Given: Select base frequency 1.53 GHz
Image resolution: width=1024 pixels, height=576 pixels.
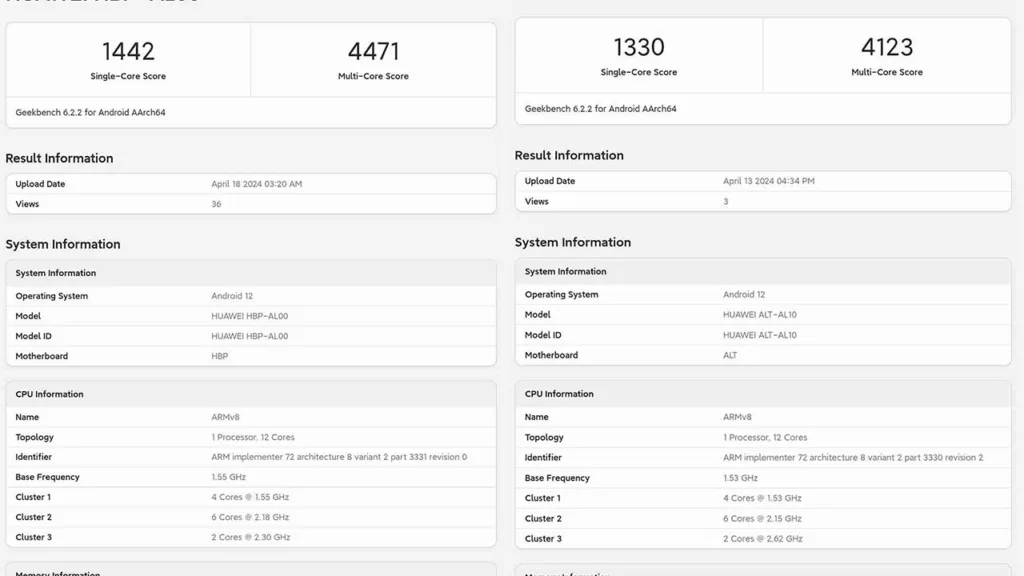Looking at the screenshot, I should coord(740,478).
